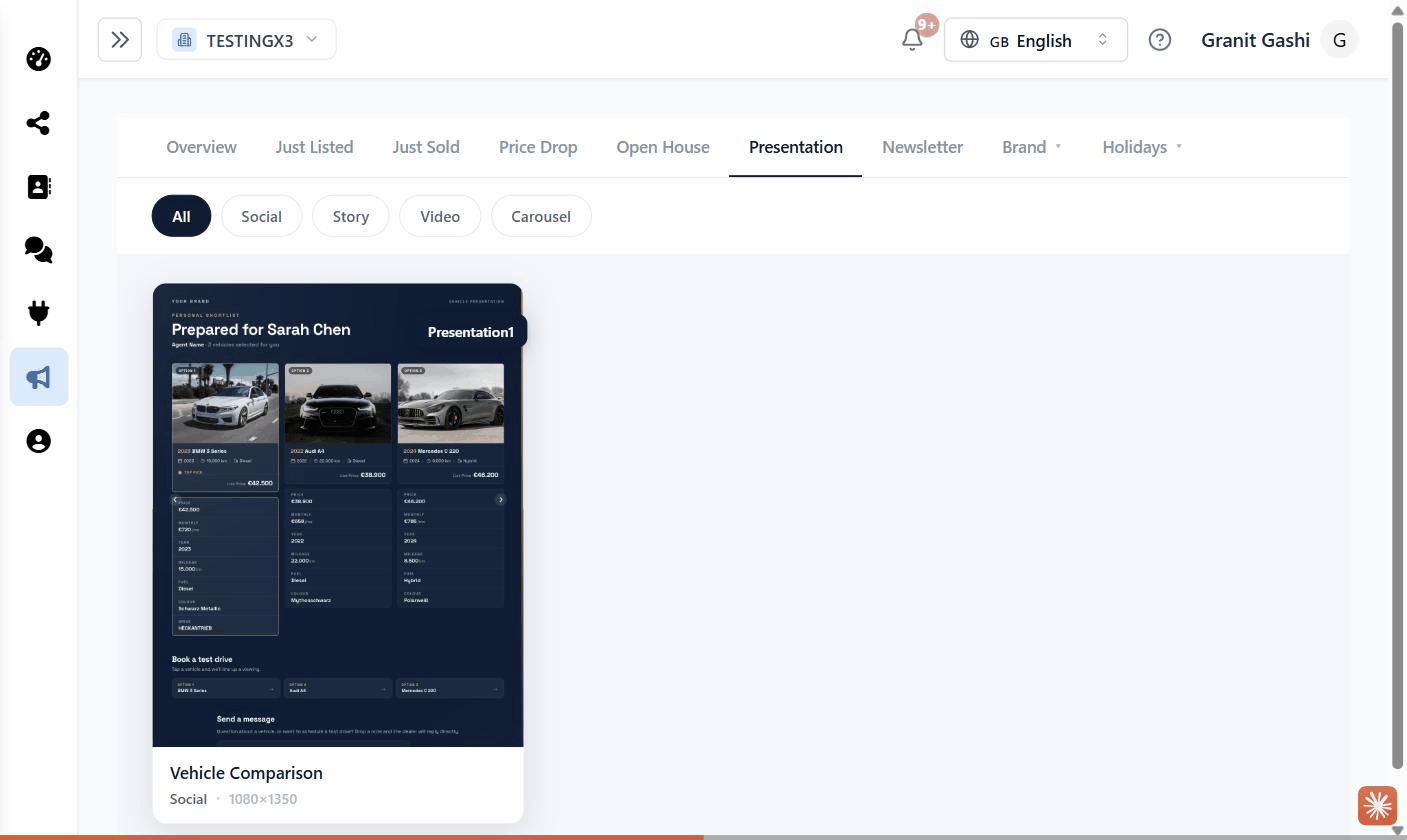Click the BMW 3 Series car image
This screenshot has width=1407, height=840.
225,403
